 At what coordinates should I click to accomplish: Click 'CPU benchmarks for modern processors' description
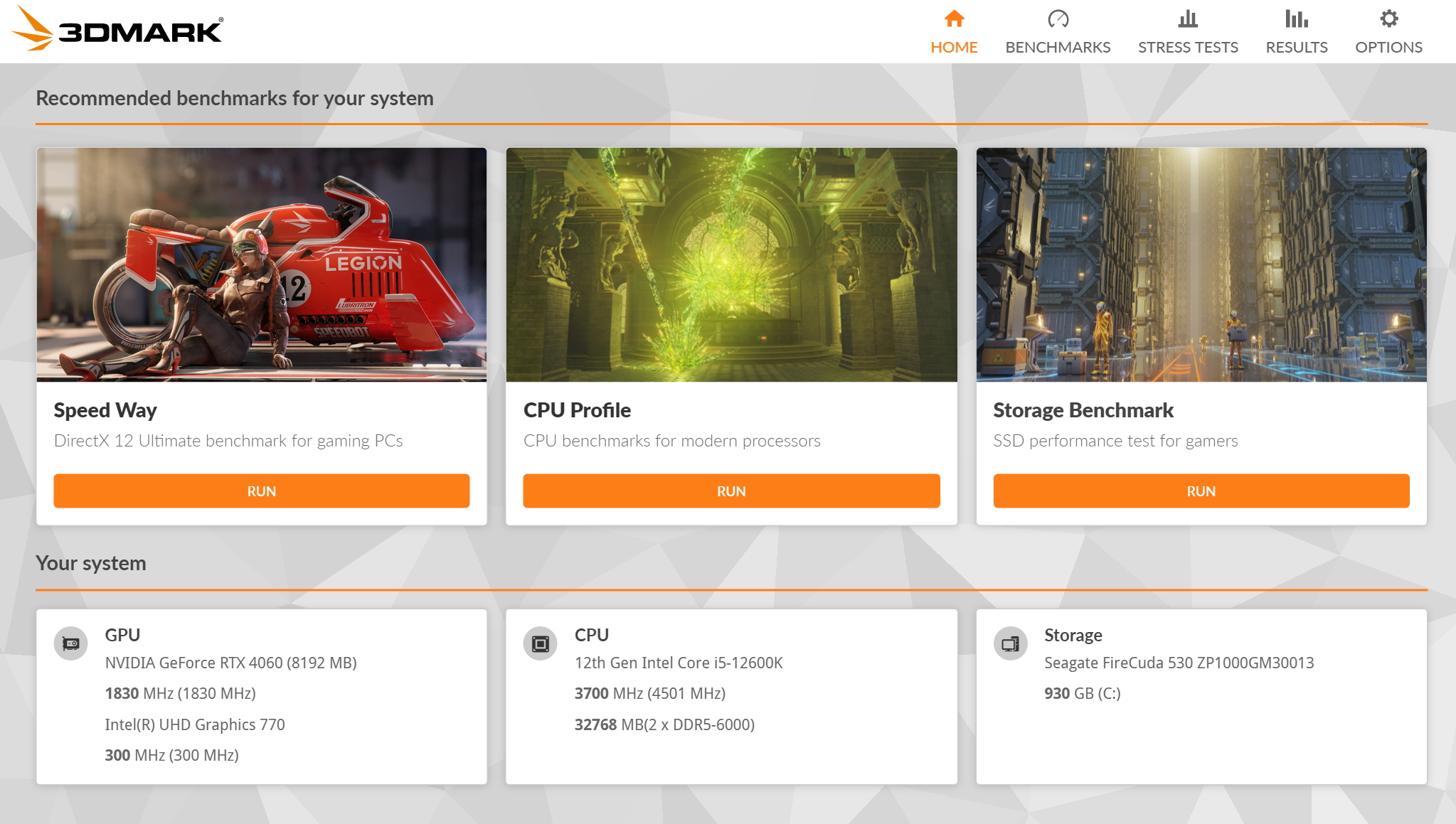[672, 441]
